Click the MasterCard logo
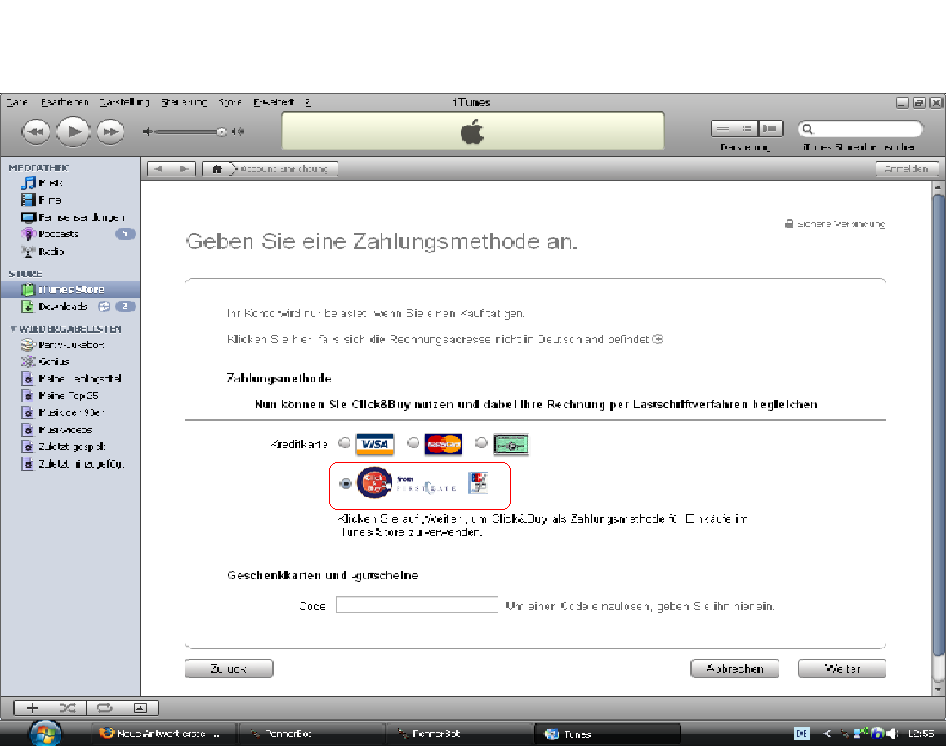Screen dimensions: 946x746 click(443, 444)
